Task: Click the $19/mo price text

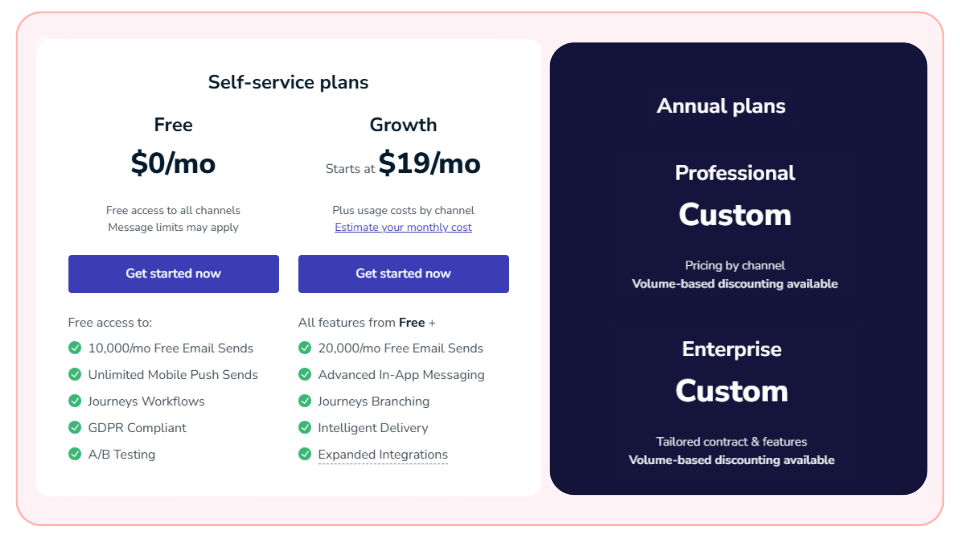Action: (429, 164)
